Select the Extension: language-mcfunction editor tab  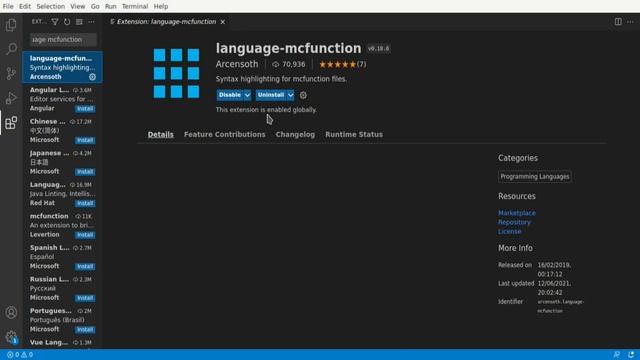click(x=167, y=22)
